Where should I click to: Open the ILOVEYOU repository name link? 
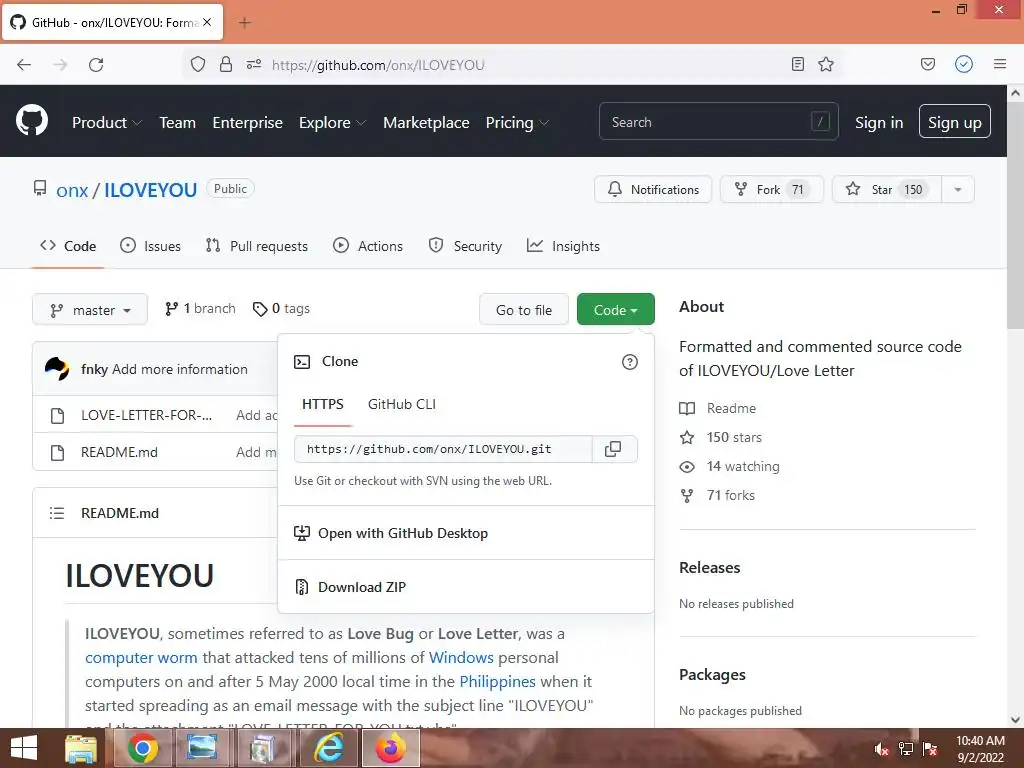coord(150,190)
